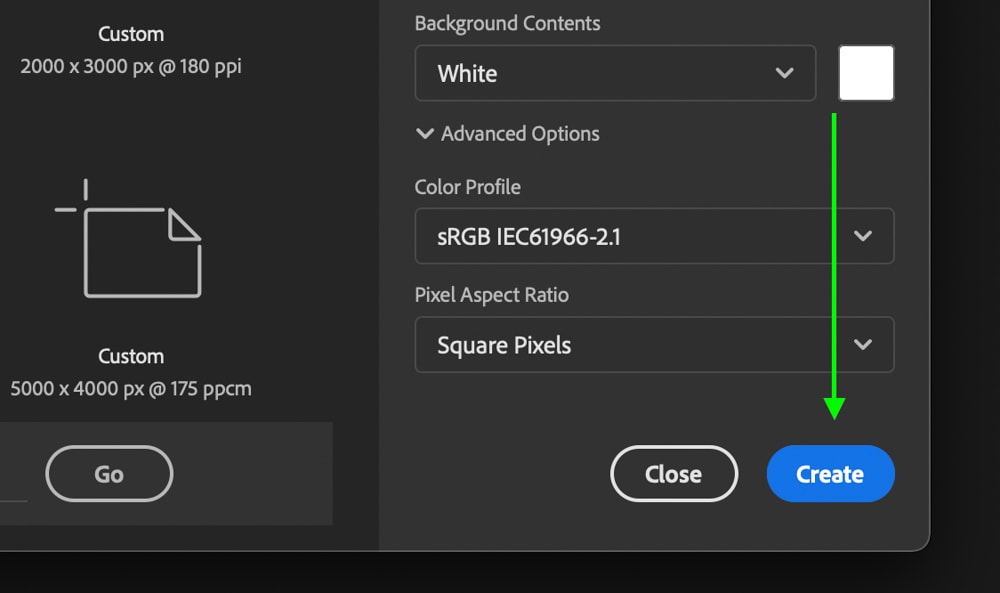Click the Background Contents heading label
This screenshot has width=1000, height=593.
point(508,24)
